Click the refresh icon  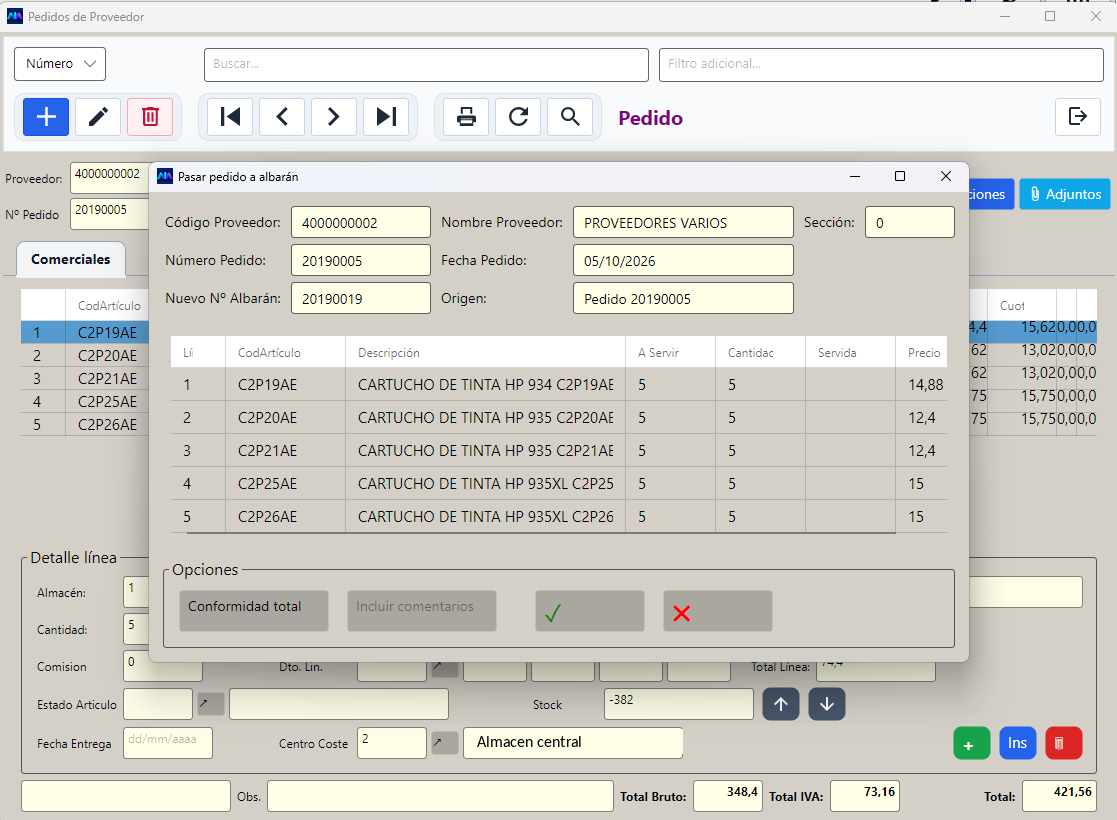518,117
